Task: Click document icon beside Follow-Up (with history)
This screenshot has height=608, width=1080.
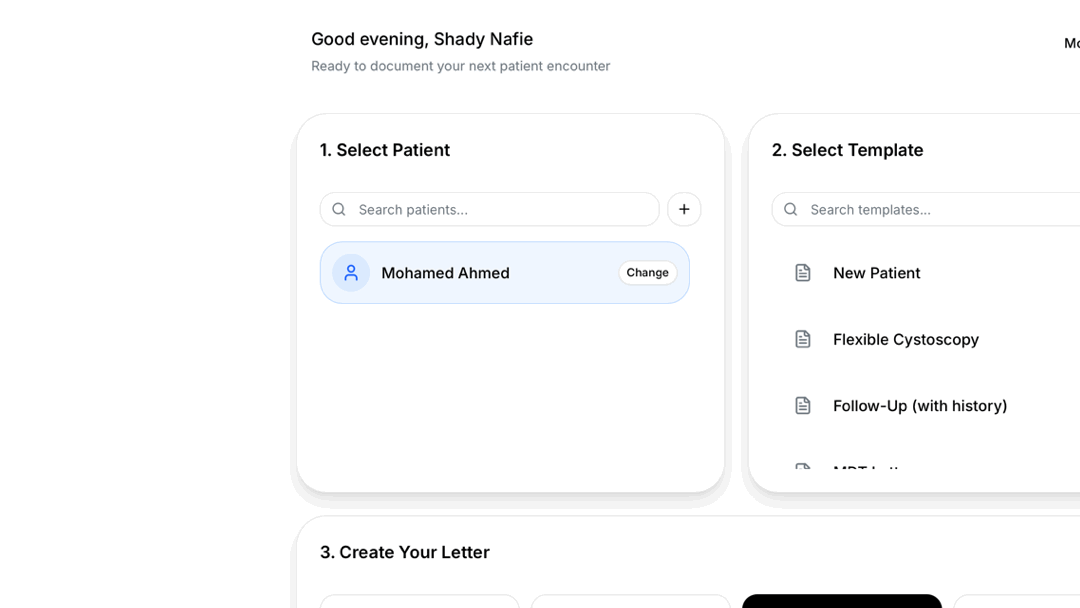Action: click(802, 406)
